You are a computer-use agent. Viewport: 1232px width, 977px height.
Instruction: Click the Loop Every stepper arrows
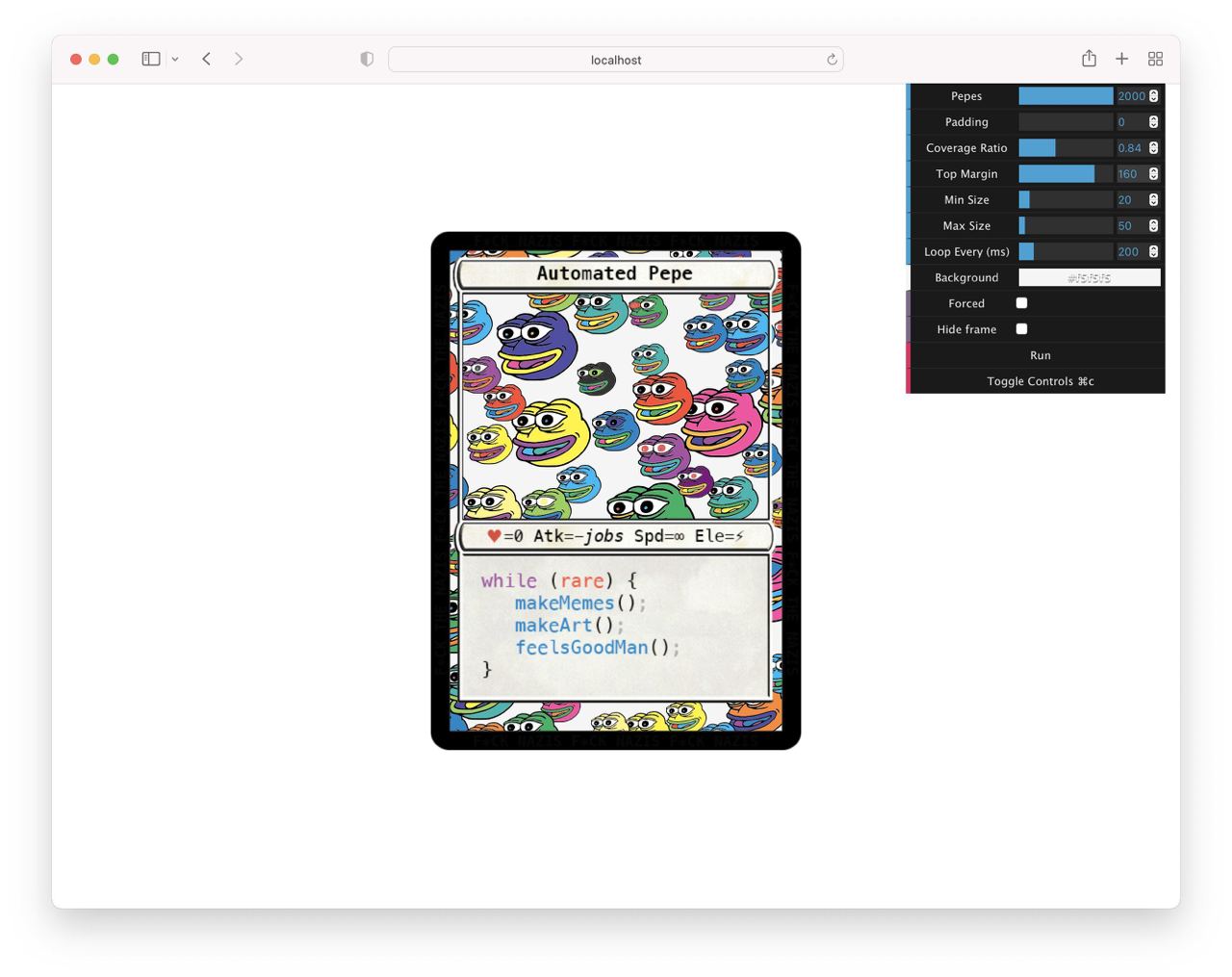[x=1153, y=252]
